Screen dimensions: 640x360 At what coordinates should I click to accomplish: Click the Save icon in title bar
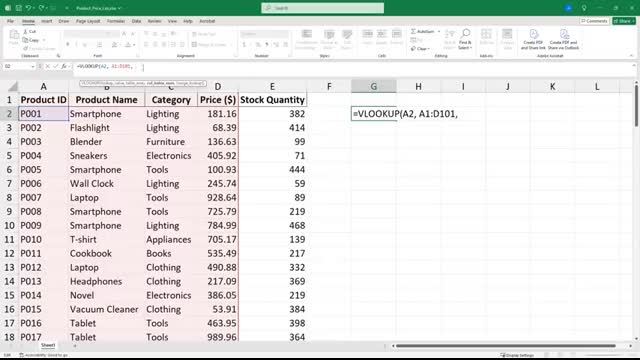pos(18,8)
